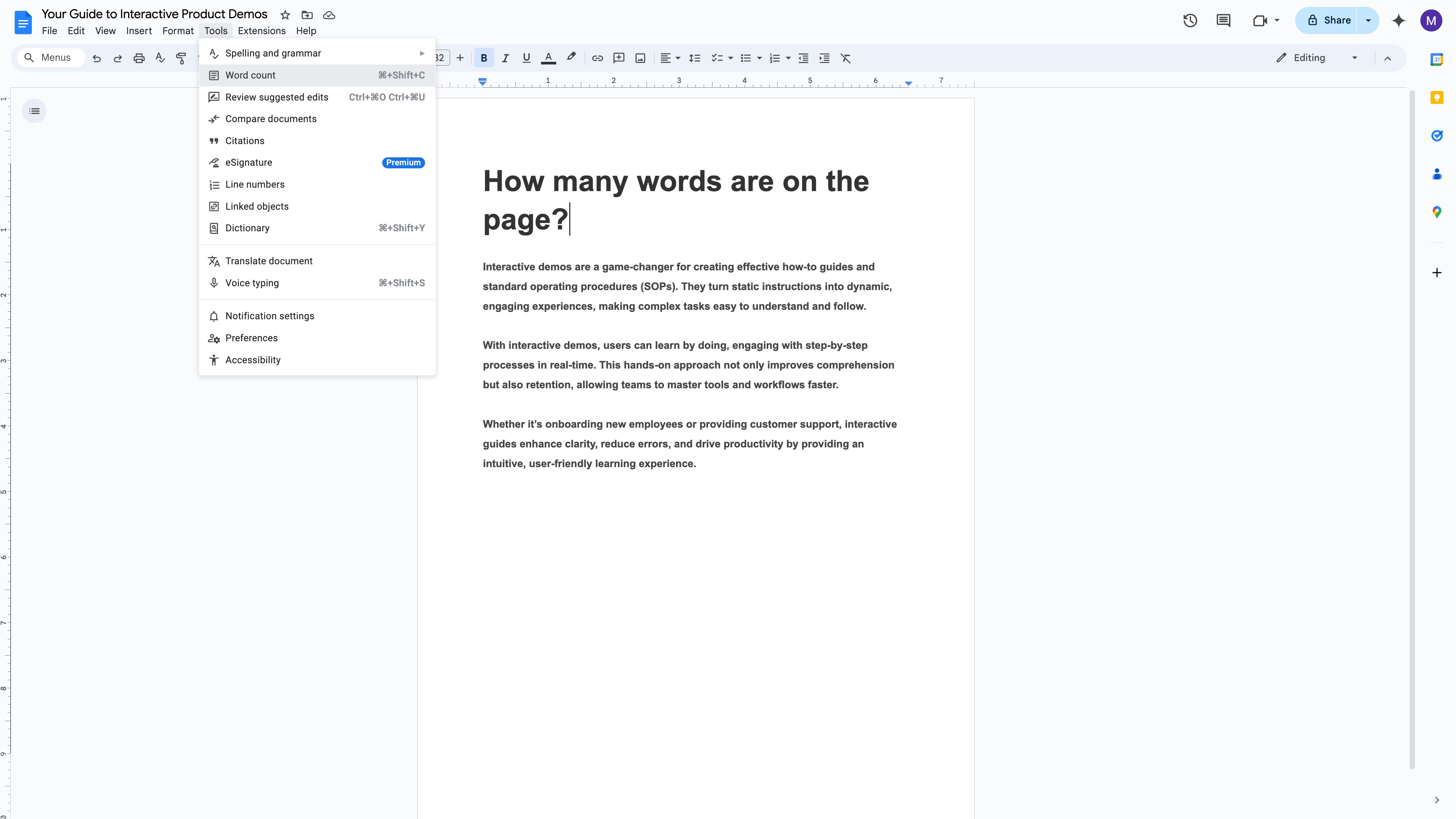Viewport: 1456px width, 819px height.
Task: Insert an image
Action: pos(640,58)
